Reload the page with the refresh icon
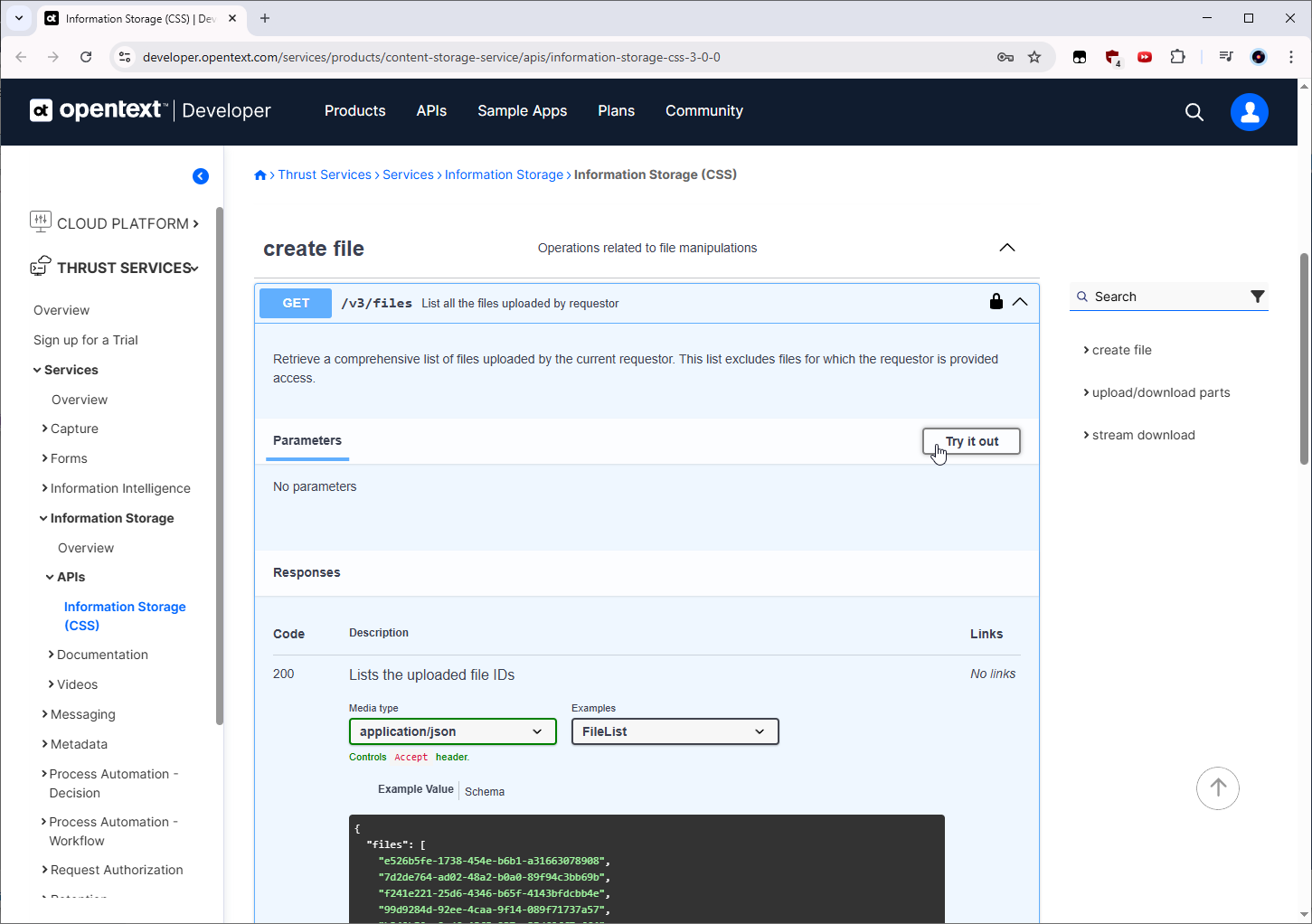1312x924 pixels. coord(86,57)
